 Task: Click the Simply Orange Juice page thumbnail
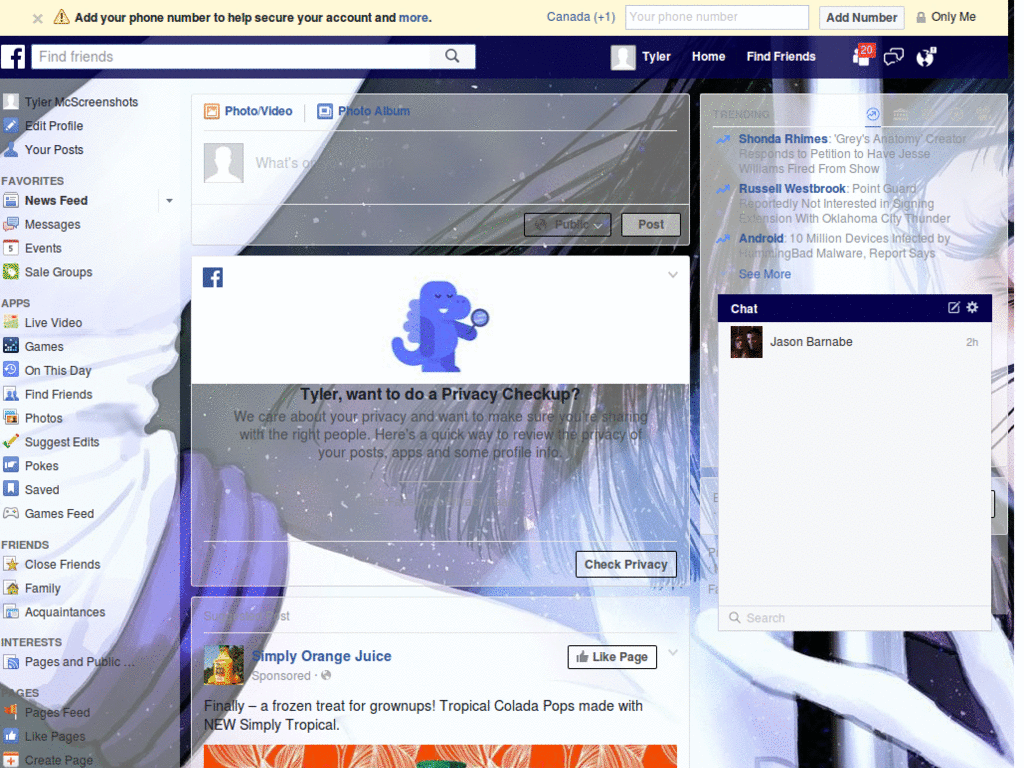pyautogui.click(x=223, y=665)
